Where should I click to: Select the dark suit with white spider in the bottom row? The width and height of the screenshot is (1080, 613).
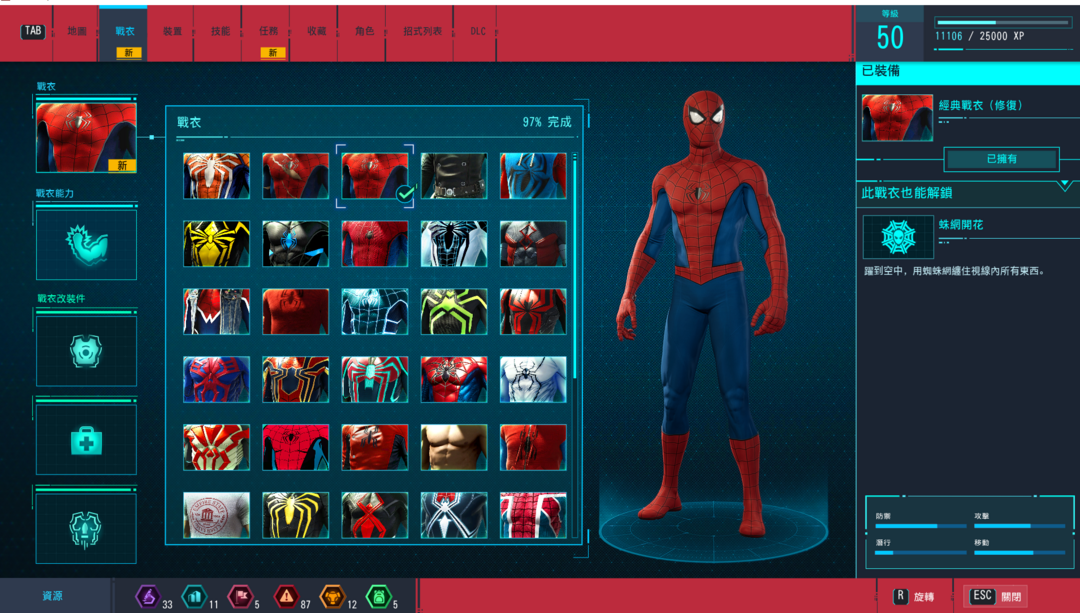[454, 515]
